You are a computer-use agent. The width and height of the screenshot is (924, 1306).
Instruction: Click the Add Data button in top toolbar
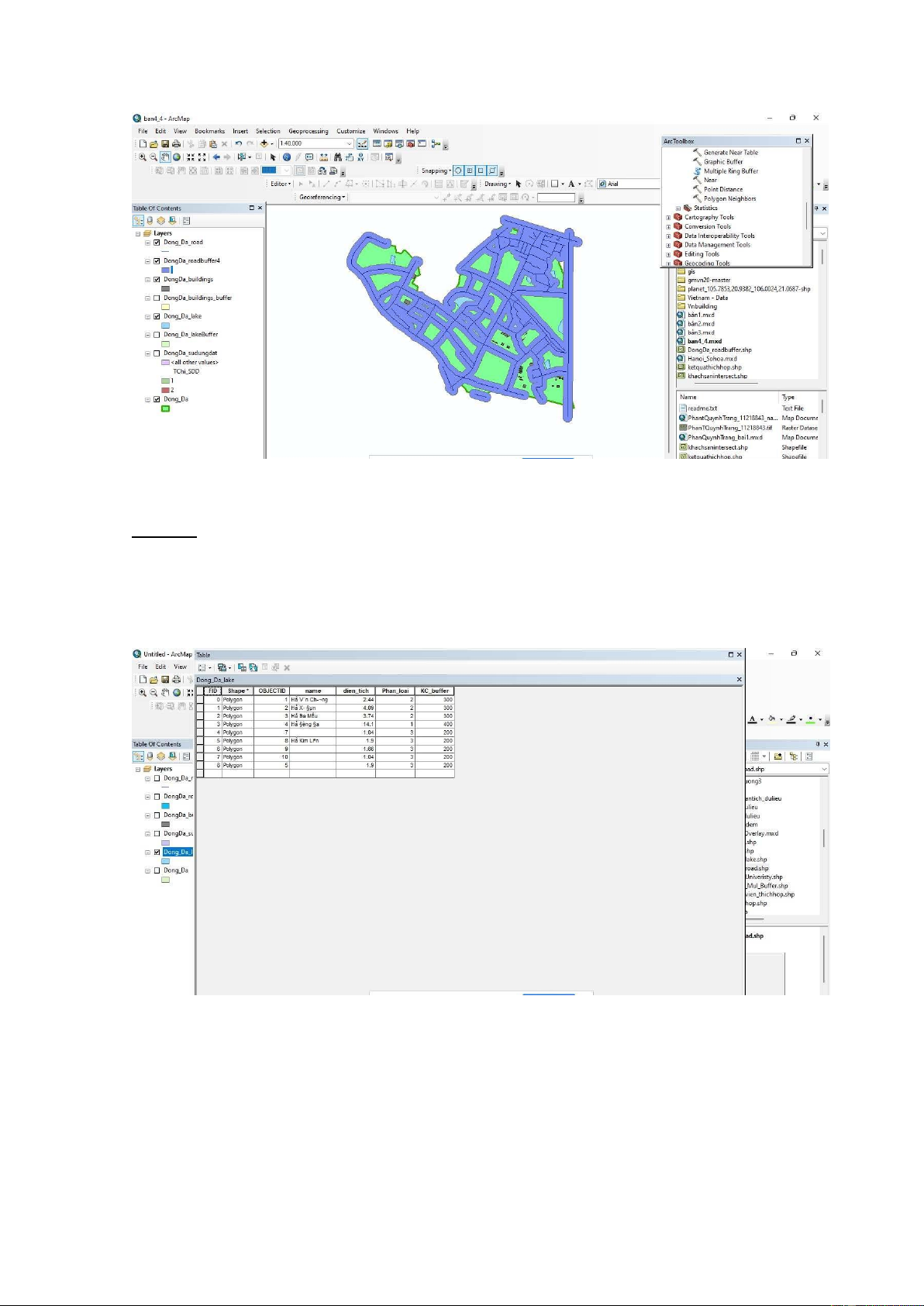[264, 143]
